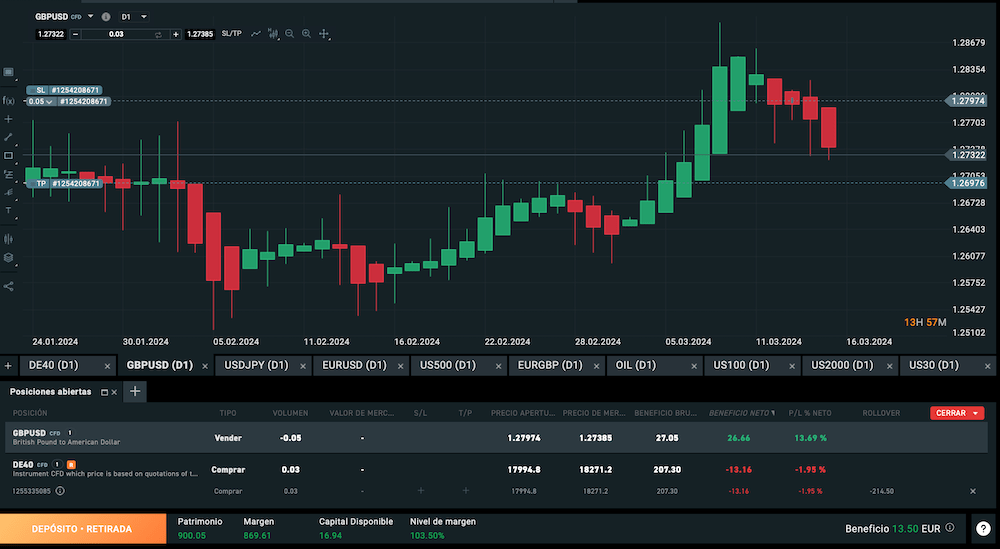
Task: Select the trend line drawing tool
Action: [x=8, y=137]
